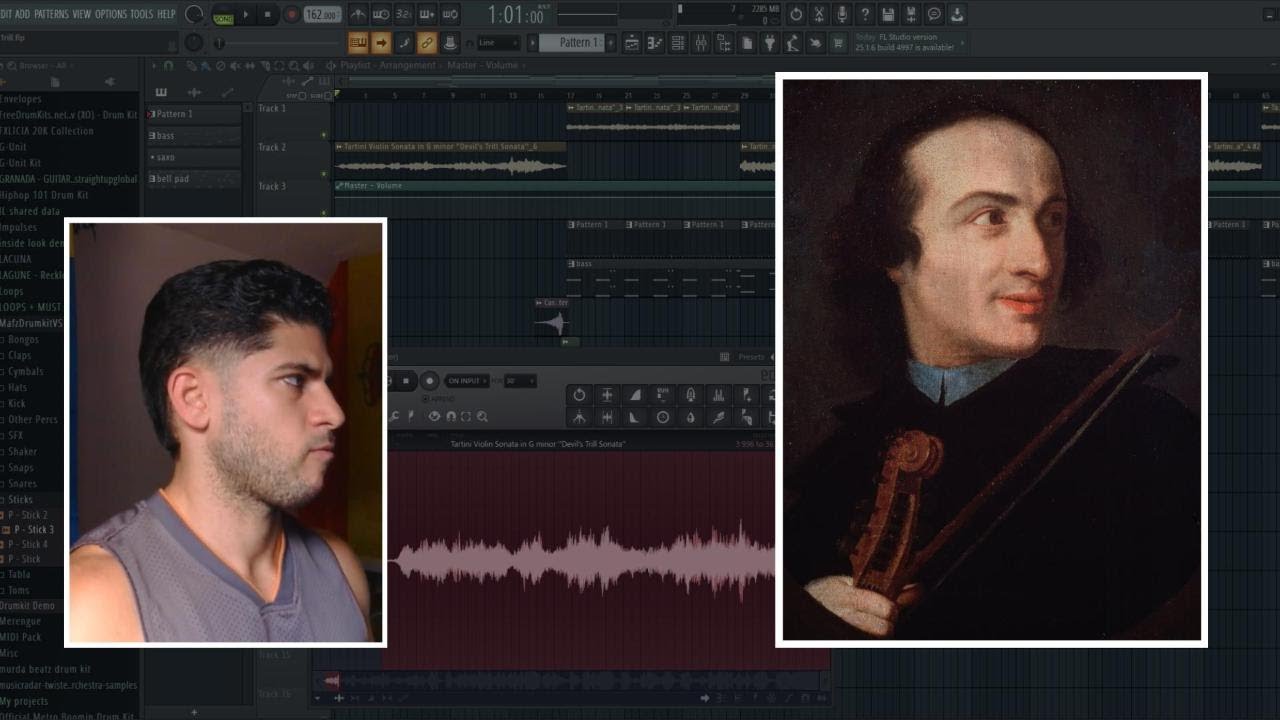The width and height of the screenshot is (1280, 720).
Task: Click the Edison normalize/reverse tool icon
Action: (606, 394)
